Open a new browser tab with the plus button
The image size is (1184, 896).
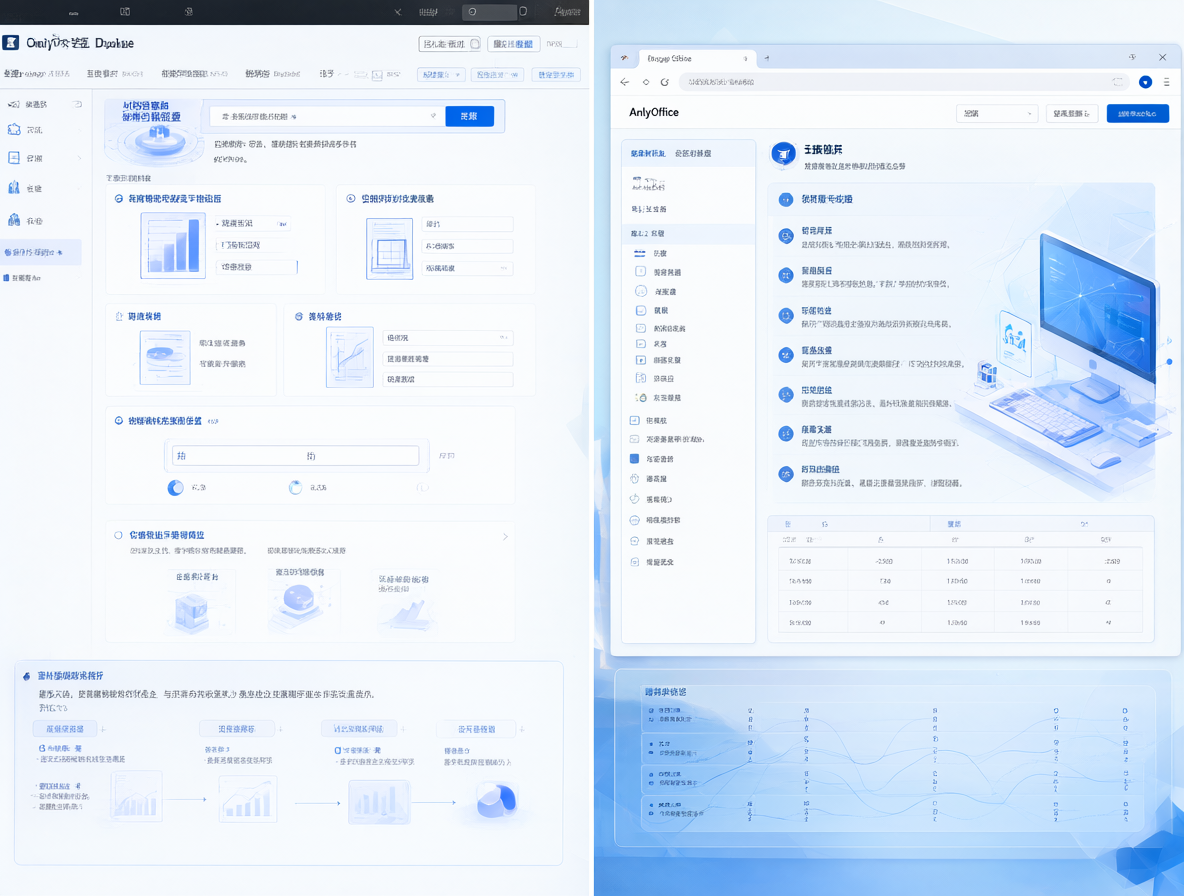point(767,58)
